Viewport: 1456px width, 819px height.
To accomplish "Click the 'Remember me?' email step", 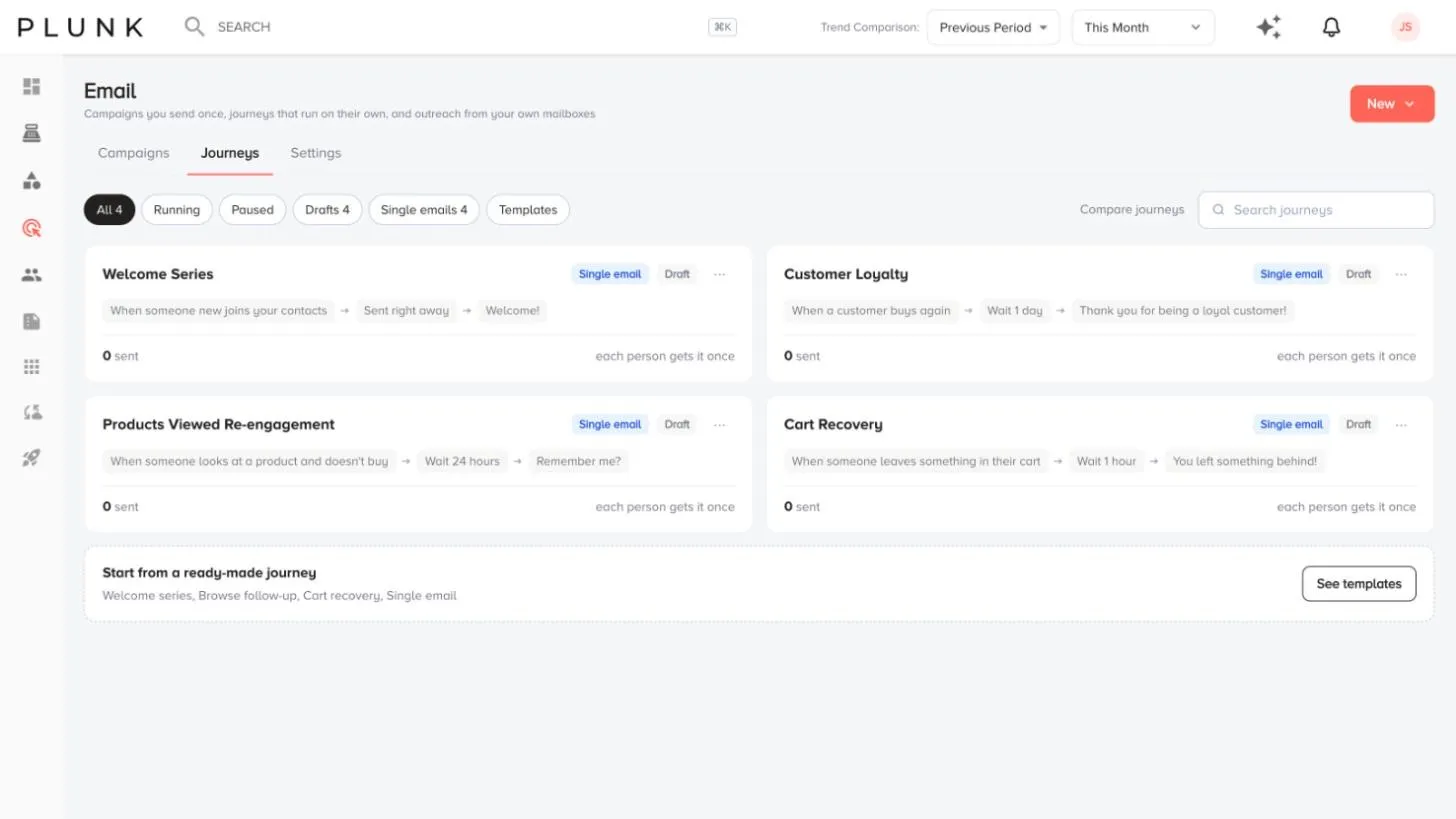I will point(579,461).
